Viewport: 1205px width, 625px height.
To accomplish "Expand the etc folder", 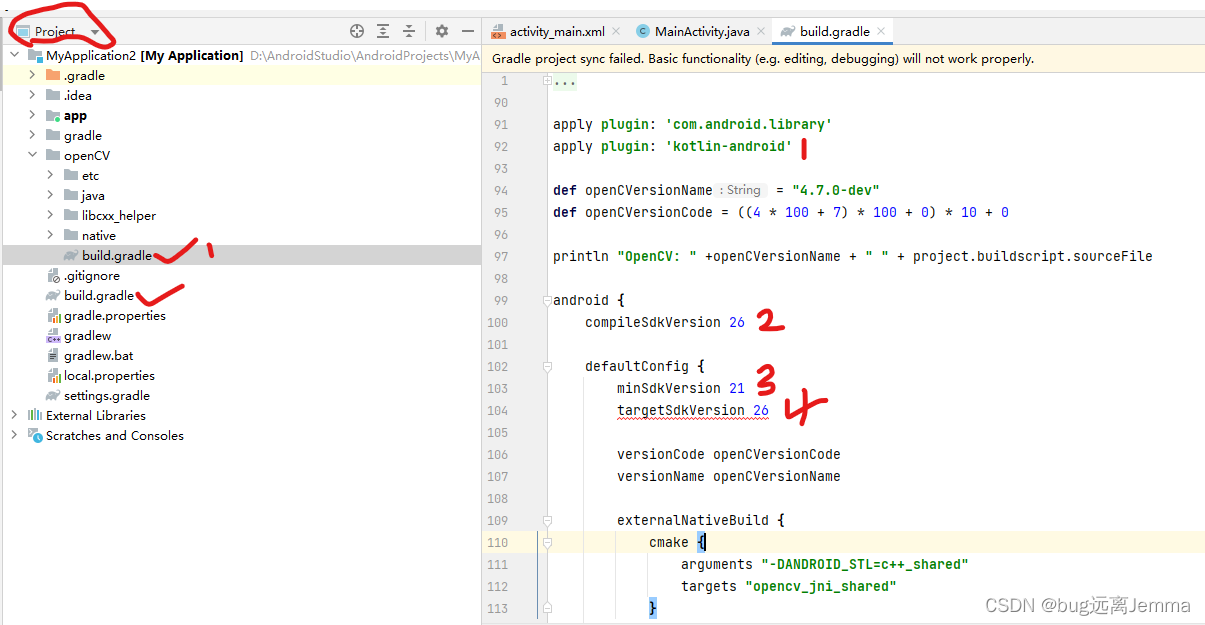I will coord(50,176).
